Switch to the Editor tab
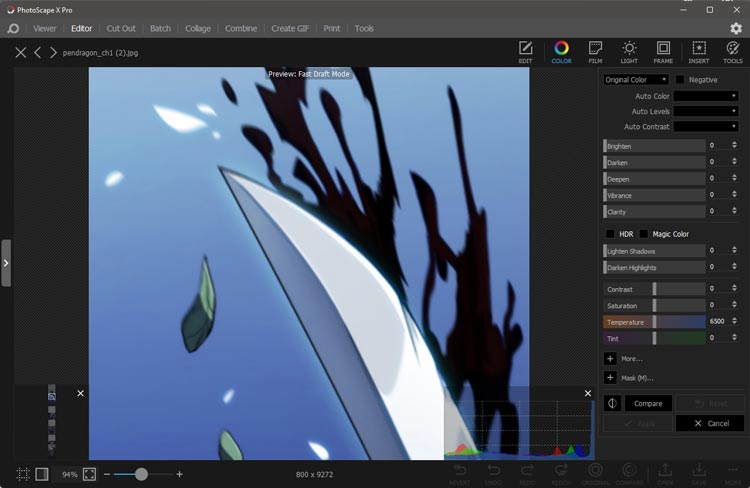Screen dimensions: 750x488 point(82,28)
